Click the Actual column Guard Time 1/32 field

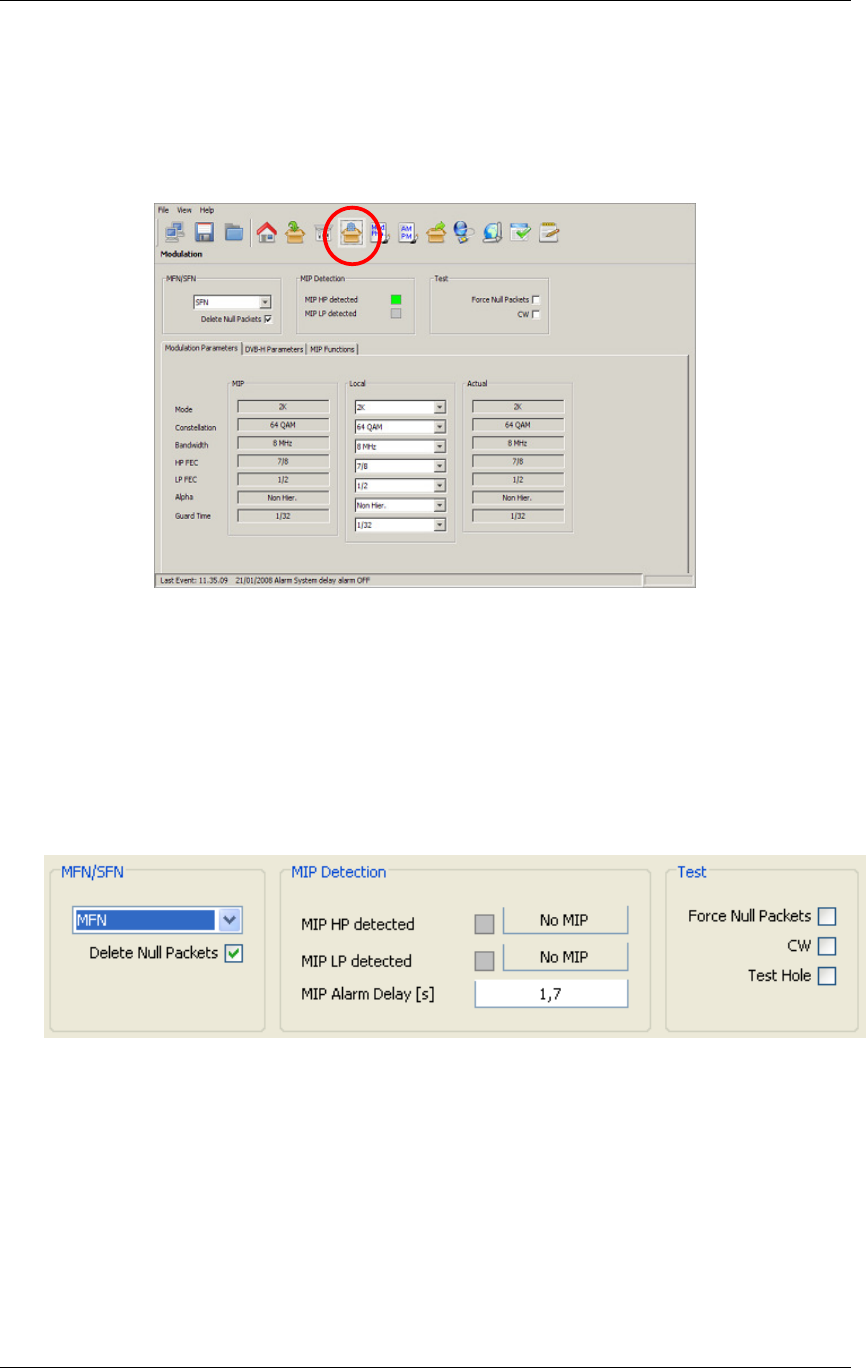517,516
